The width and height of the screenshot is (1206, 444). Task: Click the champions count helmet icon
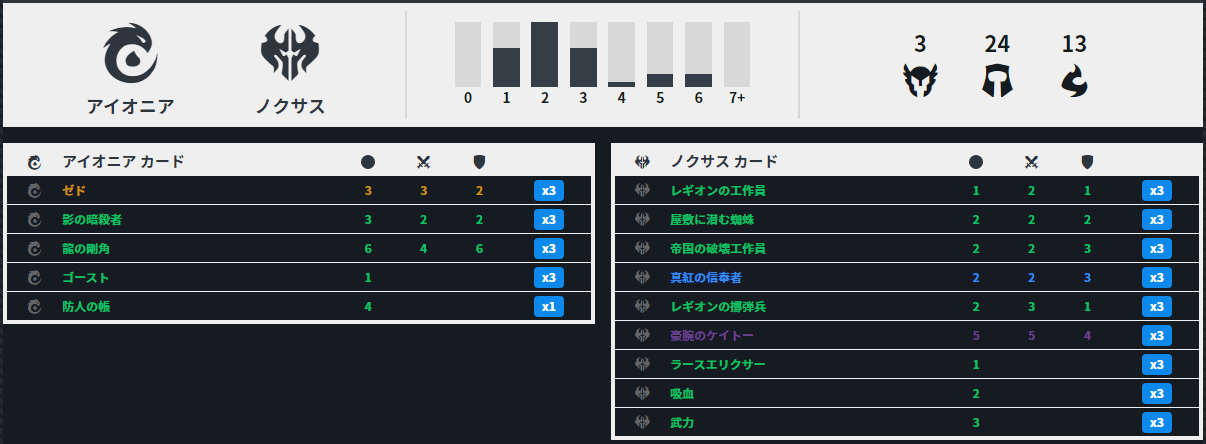pos(920,80)
